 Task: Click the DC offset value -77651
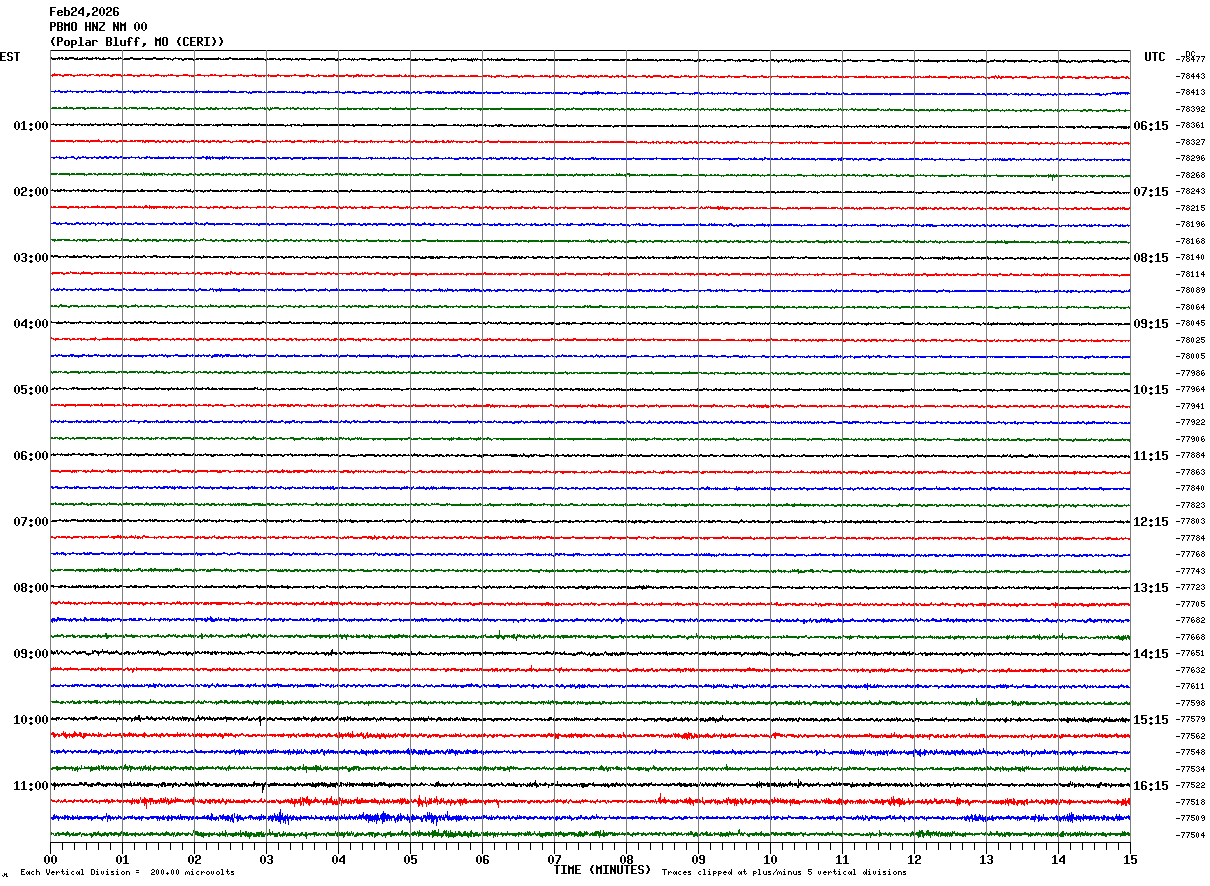coord(1190,654)
